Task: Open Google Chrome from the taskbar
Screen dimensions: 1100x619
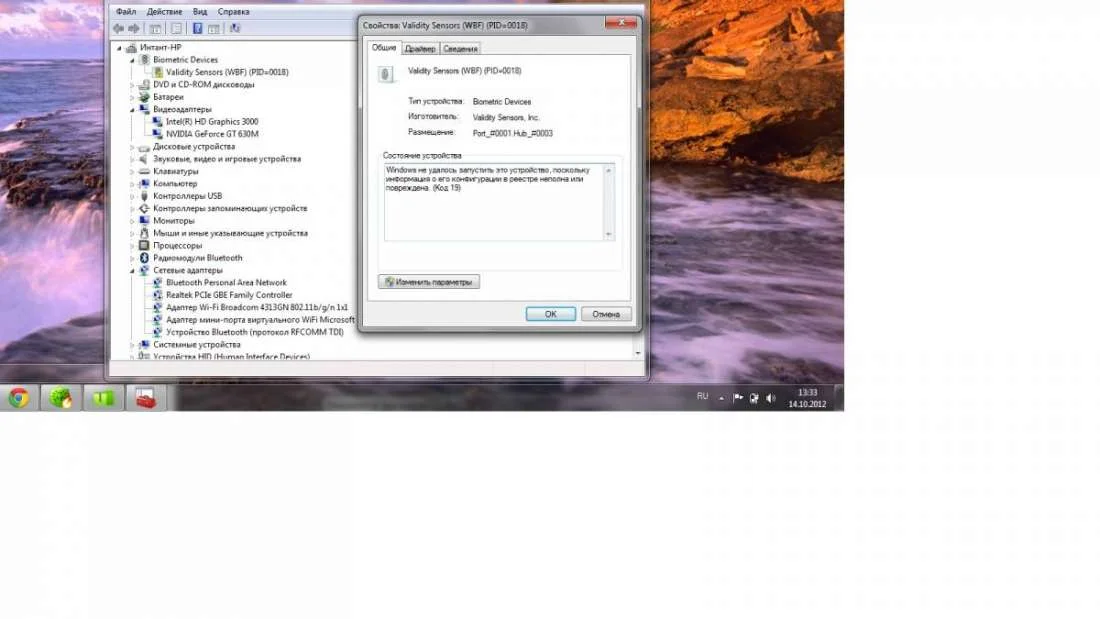Action: (19, 398)
